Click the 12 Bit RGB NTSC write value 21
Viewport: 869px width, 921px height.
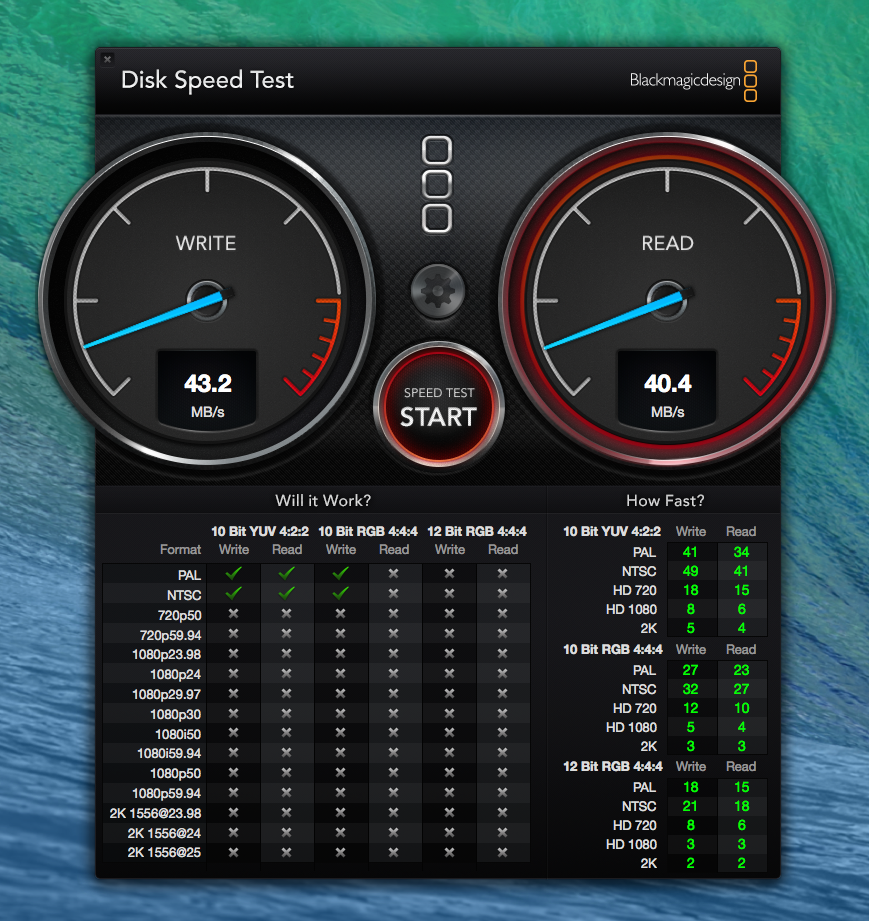(x=690, y=806)
